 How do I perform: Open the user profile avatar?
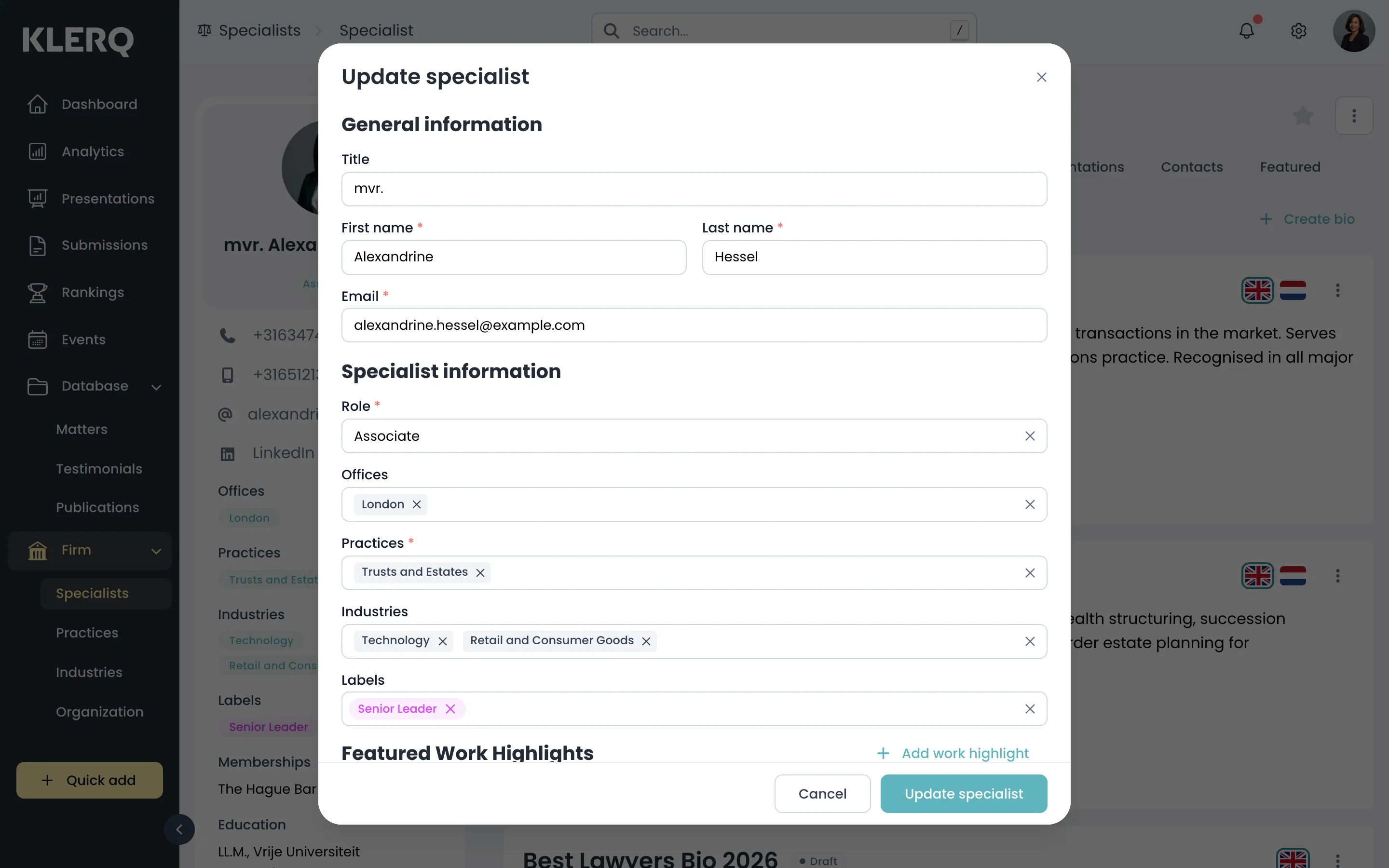coord(1353,31)
